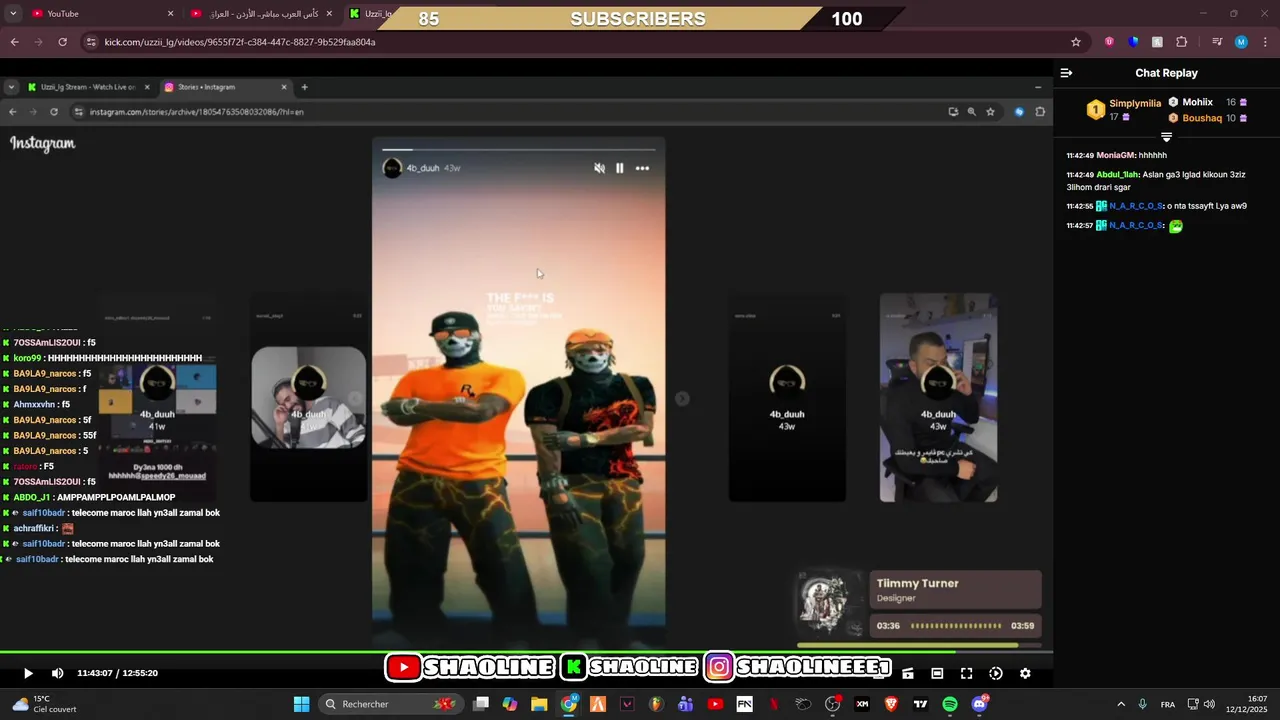This screenshot has height=720, width=1280.
Task: Open the Chrome profile avatar
Action: click(x=1241, y=42)
